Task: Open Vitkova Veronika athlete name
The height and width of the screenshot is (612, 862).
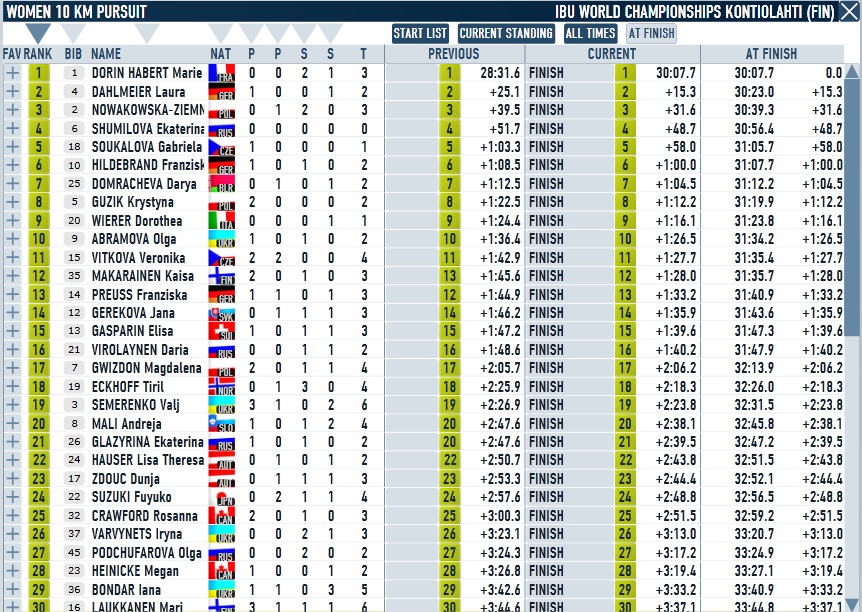Action: (139, 258)
